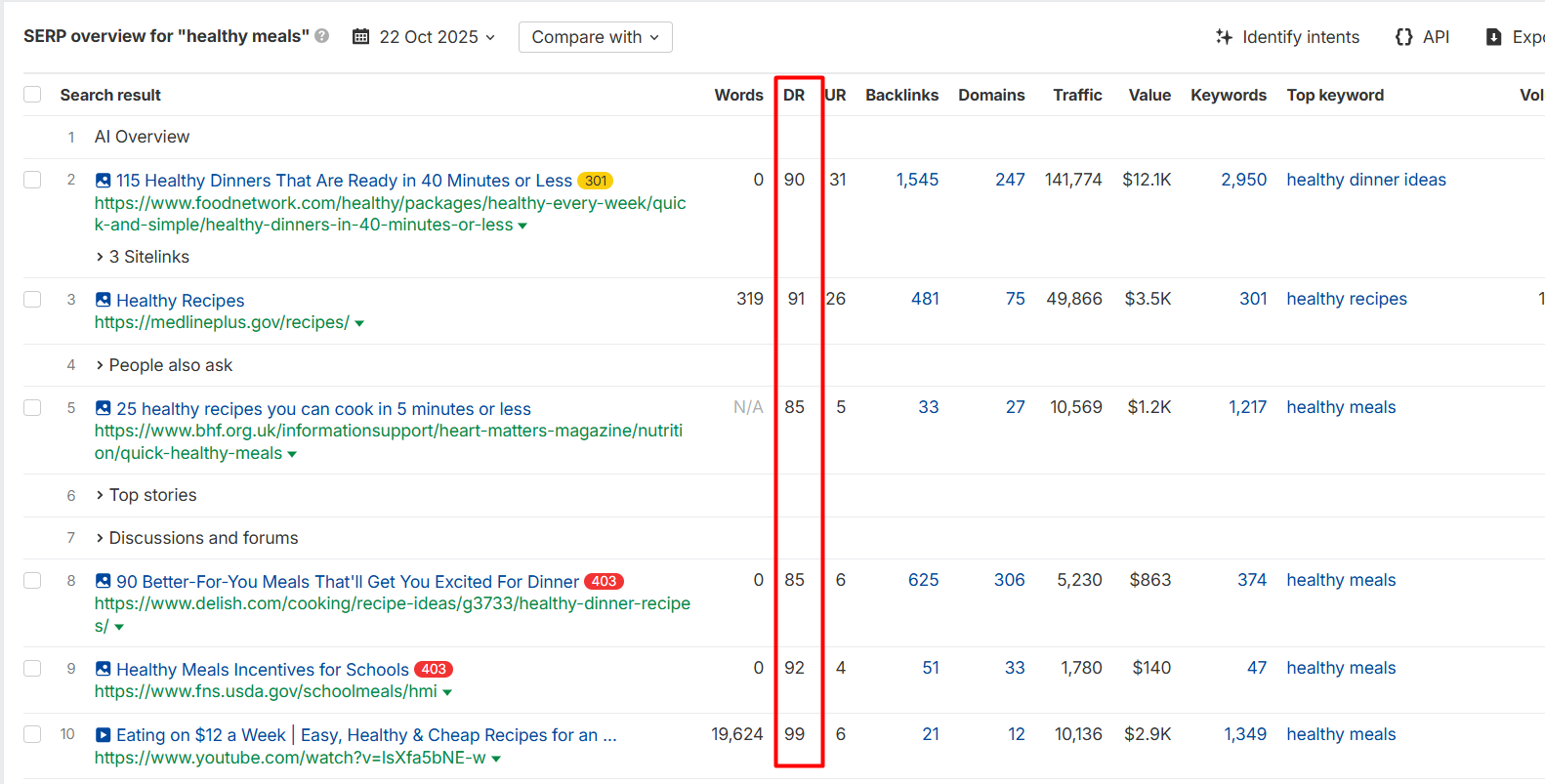Sort by the Words column header
Viewport: 1545px width, 784px height.
(738, 95)
